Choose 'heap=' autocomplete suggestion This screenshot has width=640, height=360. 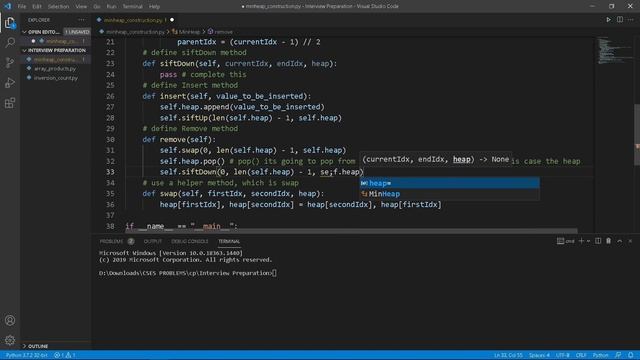(x=449, y=183)
